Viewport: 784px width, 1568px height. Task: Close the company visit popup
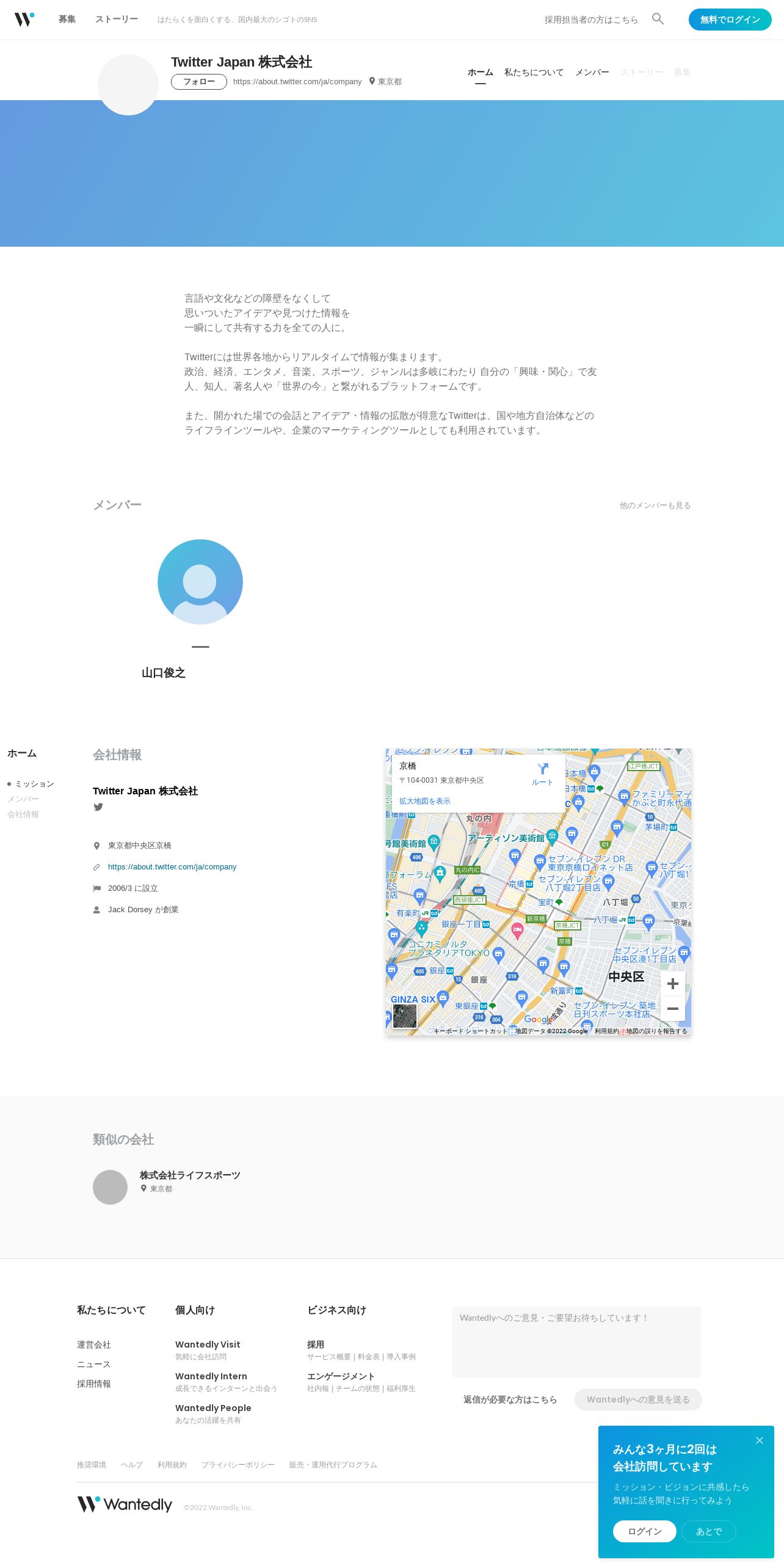click(x=760, y=1440)
